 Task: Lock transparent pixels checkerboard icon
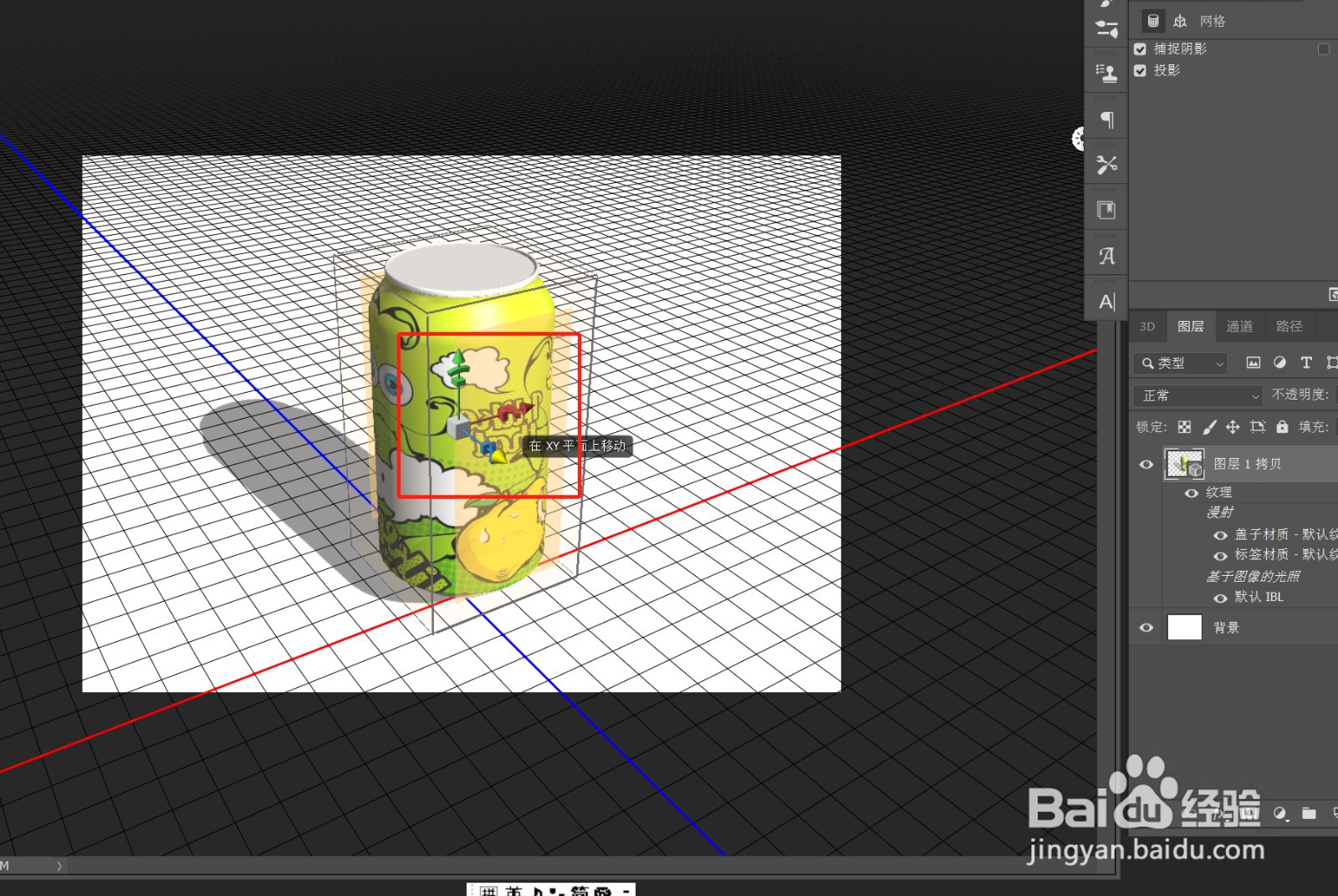[1184, 427]
